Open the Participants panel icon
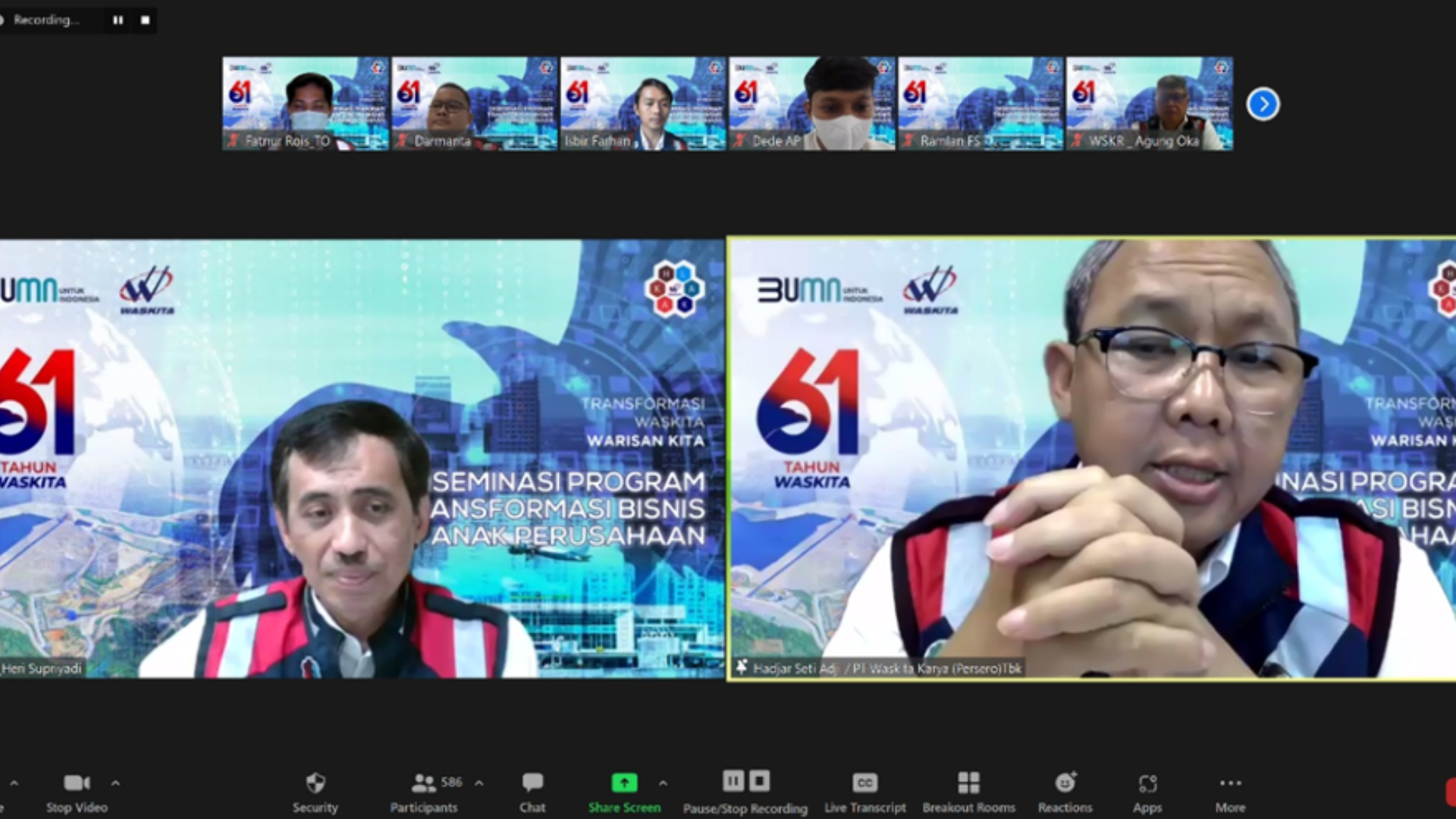1456x819 pixels. click(423, 783)
